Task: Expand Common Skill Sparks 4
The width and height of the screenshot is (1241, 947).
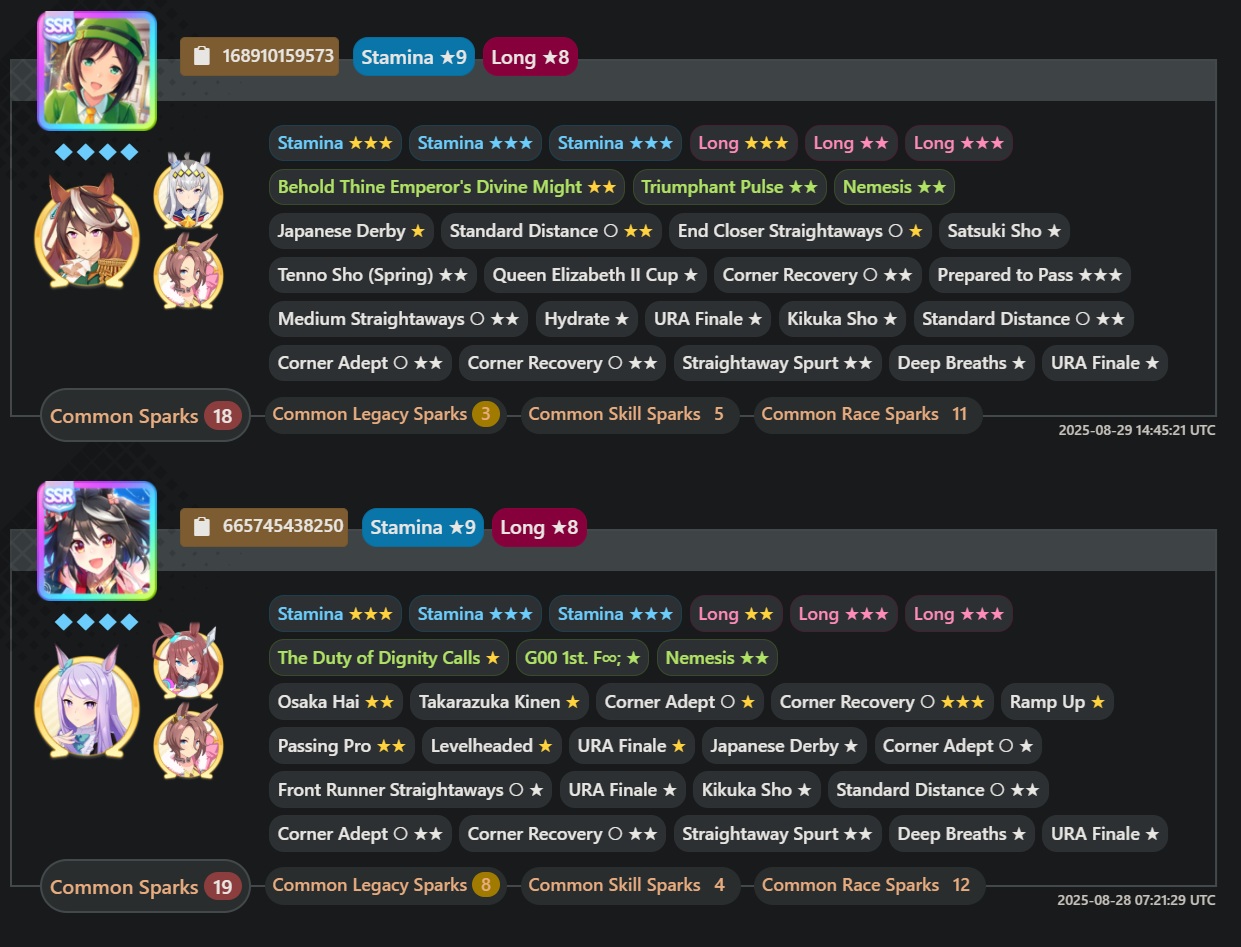Action: coord(629,885)
